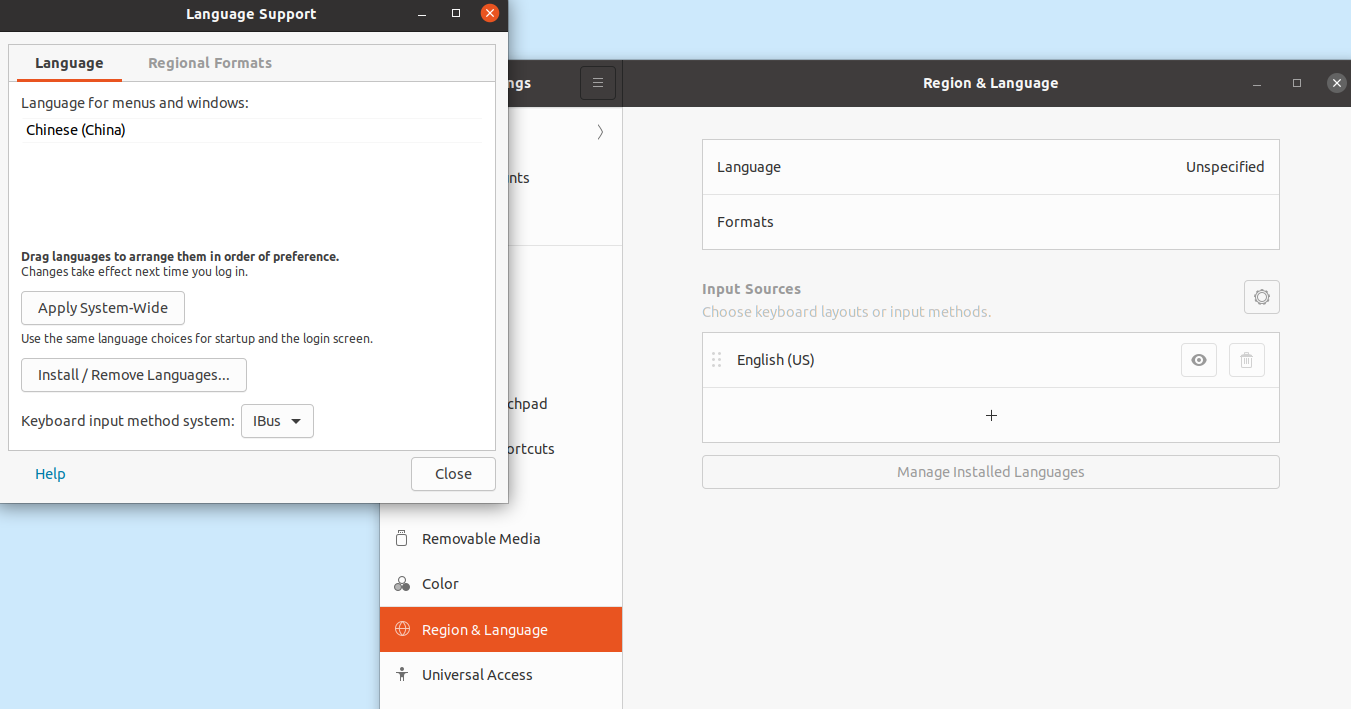
Task: Click the English (US) input source label
Action: click(x=776, y=360)
